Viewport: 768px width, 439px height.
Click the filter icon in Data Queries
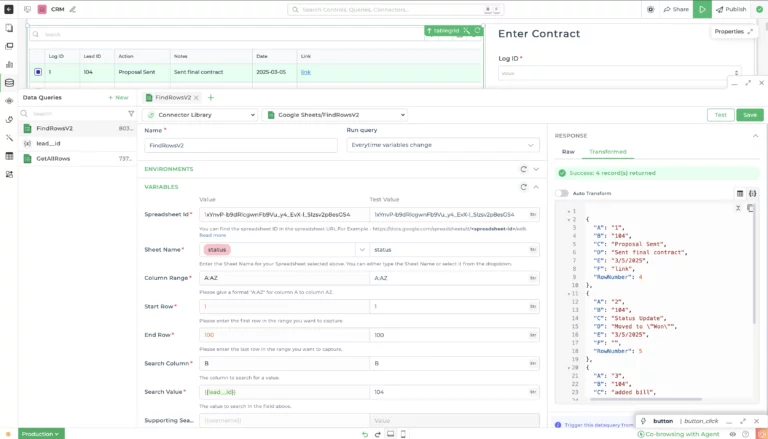(130, 113)
